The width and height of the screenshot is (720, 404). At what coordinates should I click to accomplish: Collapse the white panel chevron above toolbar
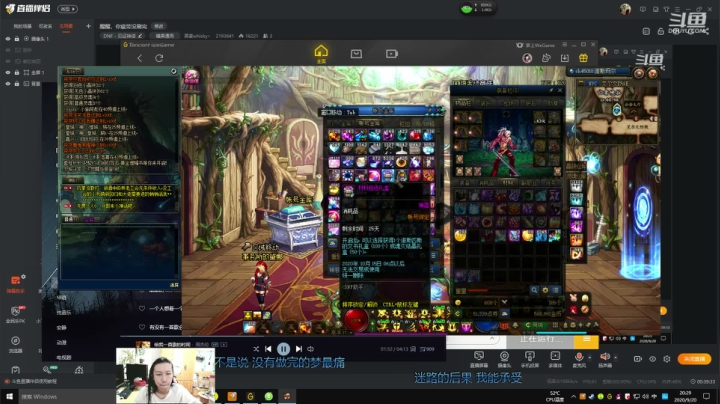[x=492, y=338]
